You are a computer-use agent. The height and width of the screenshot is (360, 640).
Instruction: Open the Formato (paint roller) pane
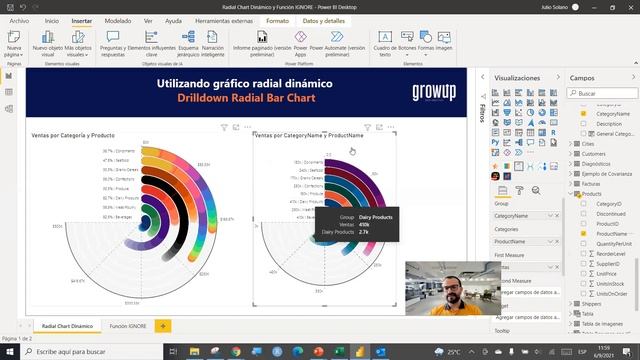click(x=519, y=190)
